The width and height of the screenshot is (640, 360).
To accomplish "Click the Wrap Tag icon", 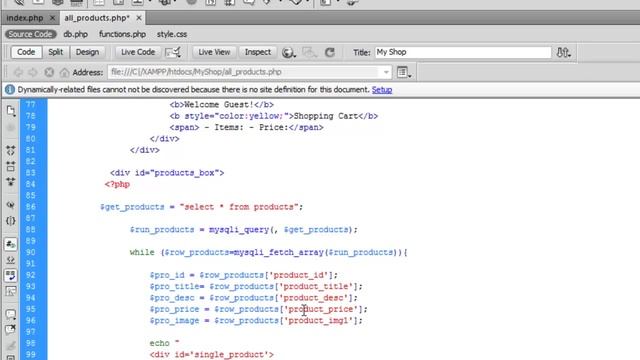I will coord(11,345).
